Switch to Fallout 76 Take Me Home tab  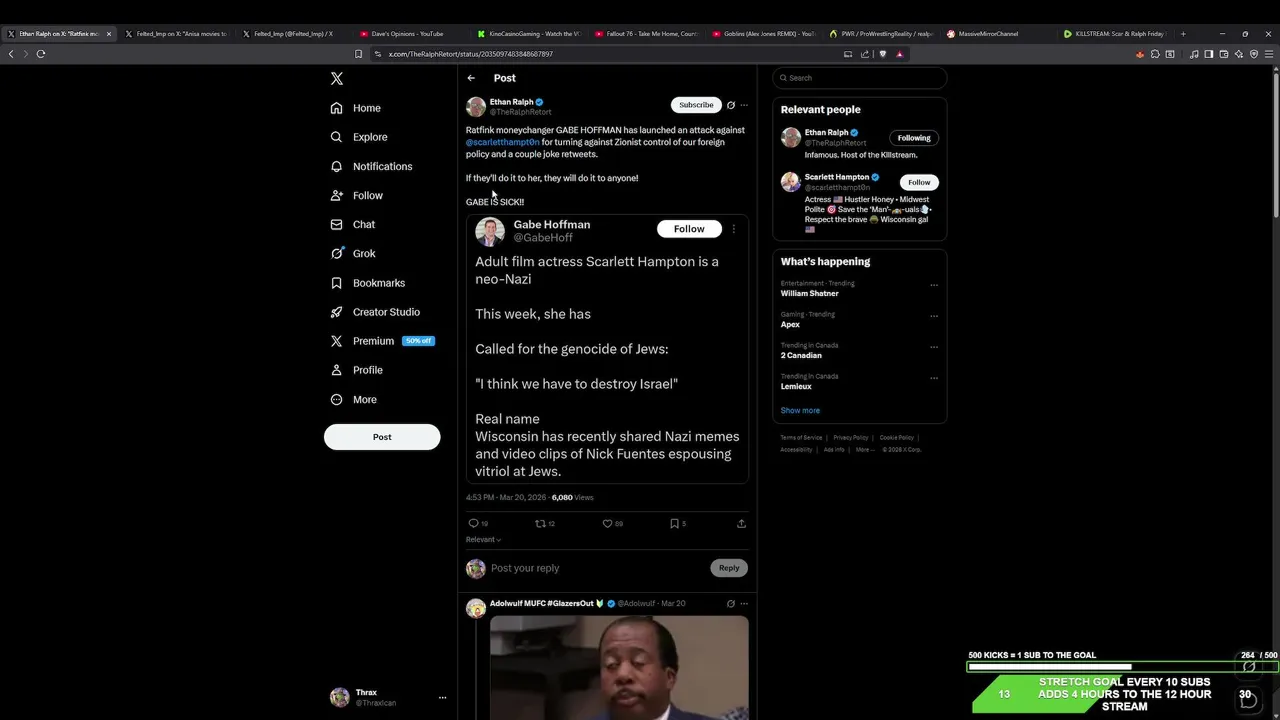pyautogui.click(x=646, y=34)
